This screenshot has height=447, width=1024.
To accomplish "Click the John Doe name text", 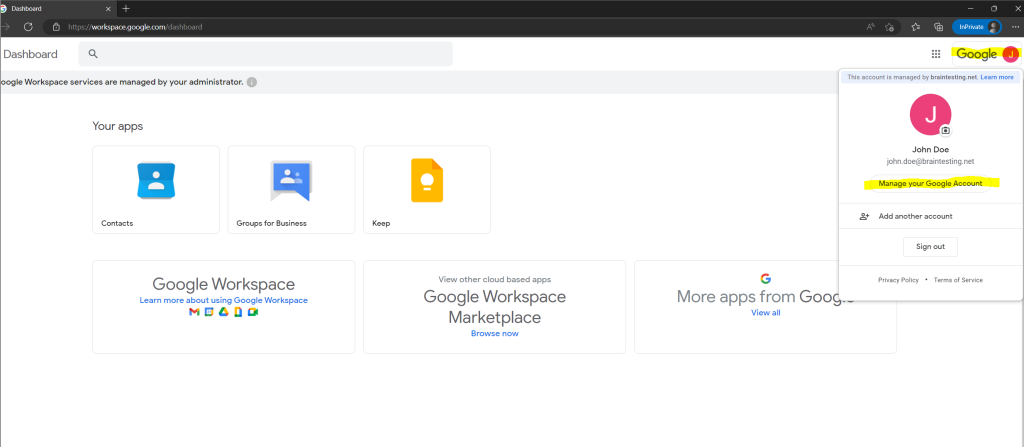I will tap(931, 150).
